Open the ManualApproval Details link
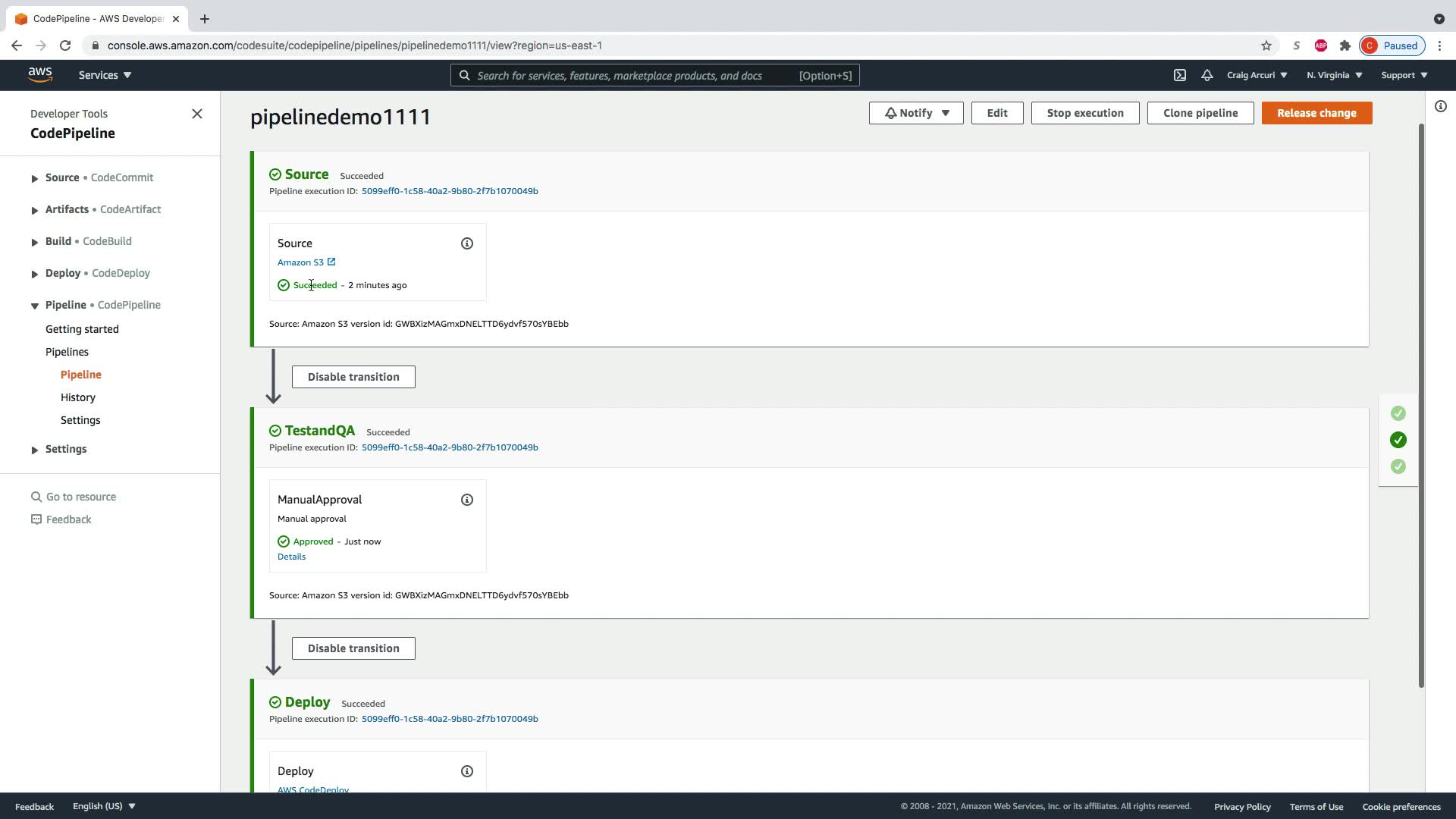The image size is (1456, 819). point(291,557)
